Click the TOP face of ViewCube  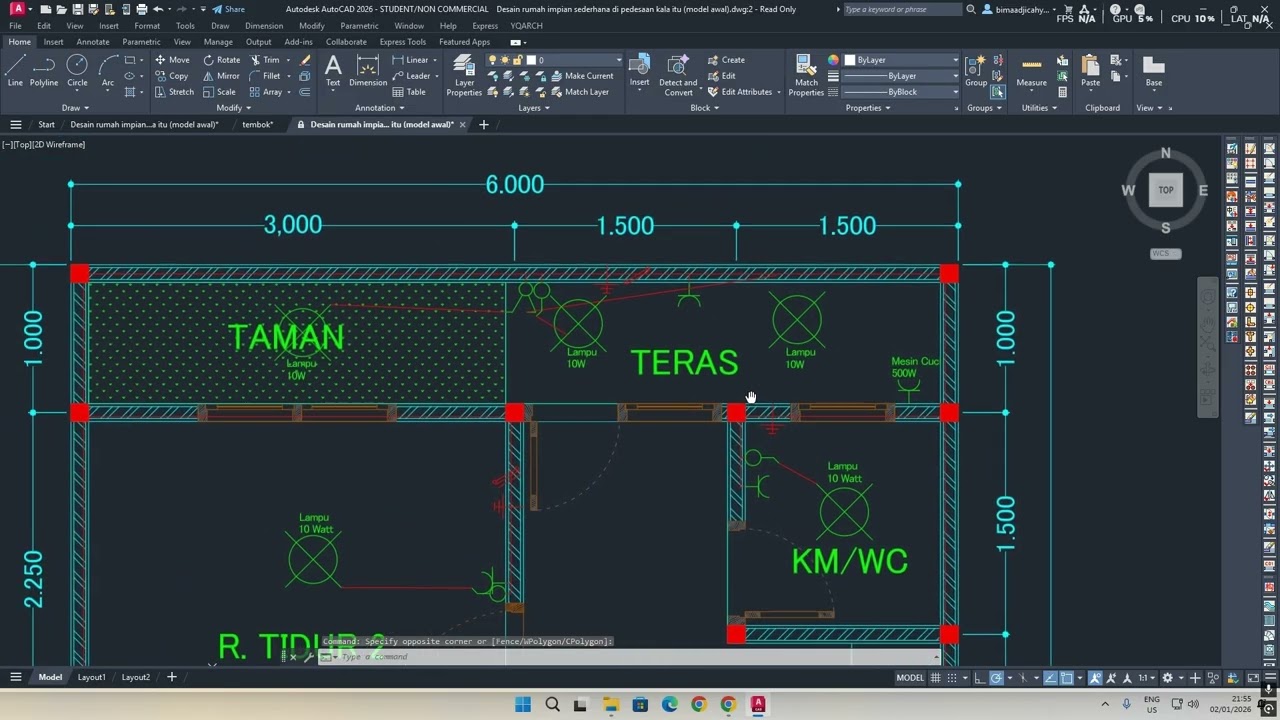click(1166, 190)
